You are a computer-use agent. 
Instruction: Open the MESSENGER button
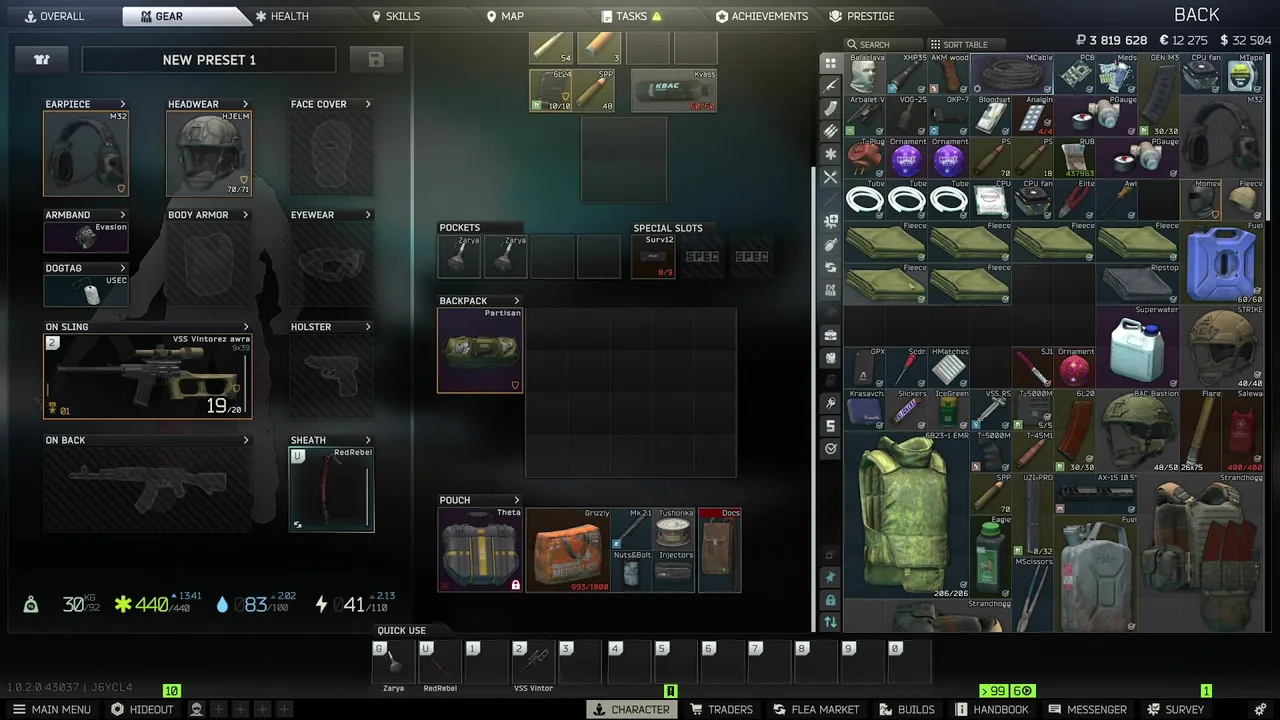(x=1088, y=709)
